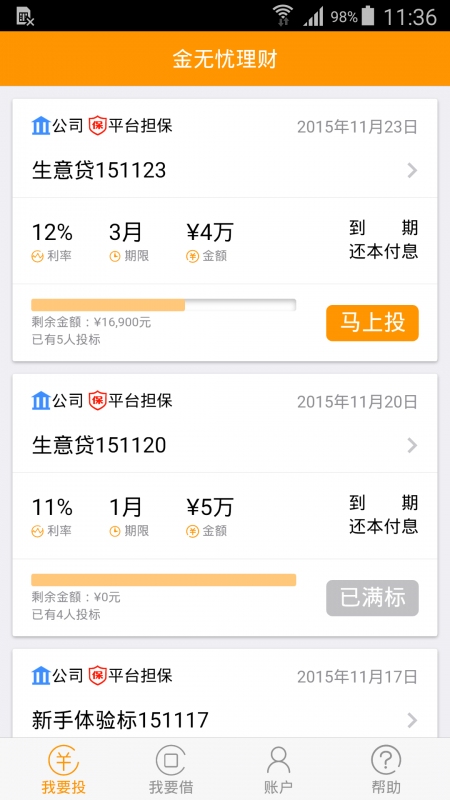450x800 pixels.
Task: Tap the 利率 rate icon under 12%
Action: click(37, 256)
